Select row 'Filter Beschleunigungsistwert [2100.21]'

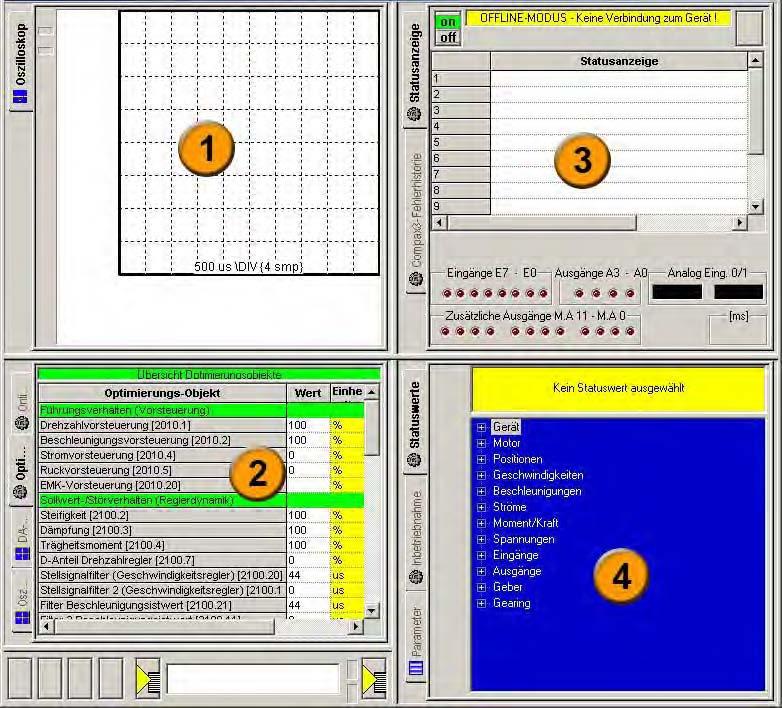click(162, 605)
